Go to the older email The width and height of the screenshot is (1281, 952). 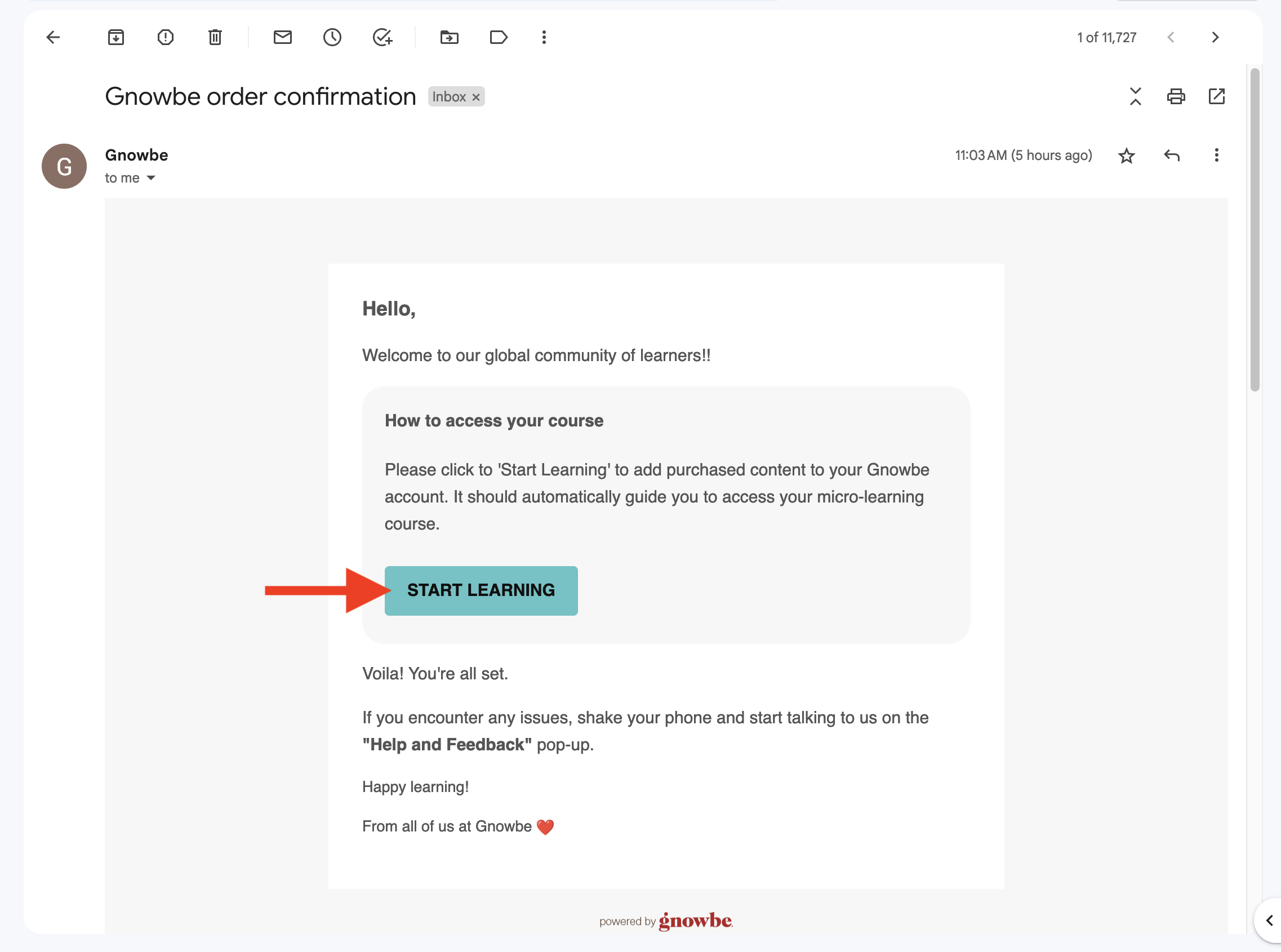1215,37
